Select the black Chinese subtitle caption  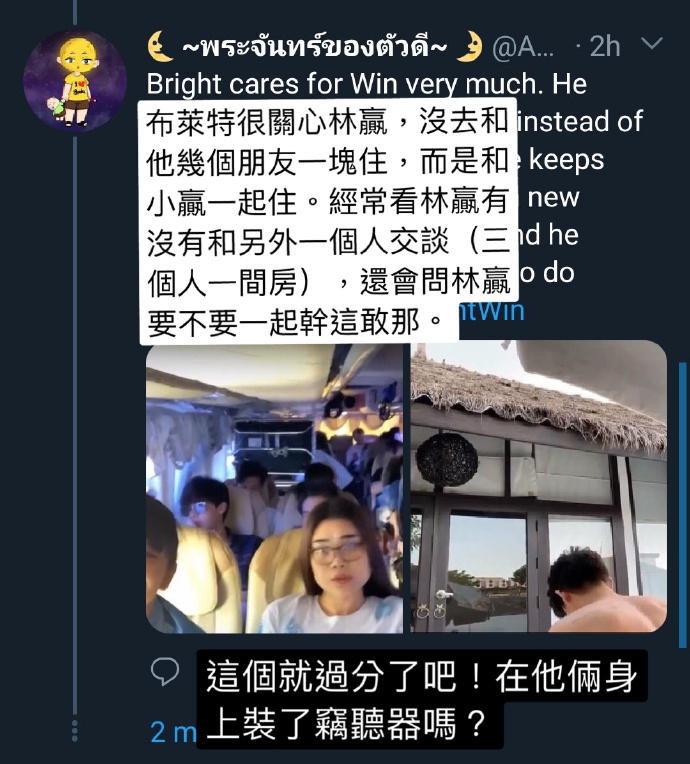[x=422, y=700]
